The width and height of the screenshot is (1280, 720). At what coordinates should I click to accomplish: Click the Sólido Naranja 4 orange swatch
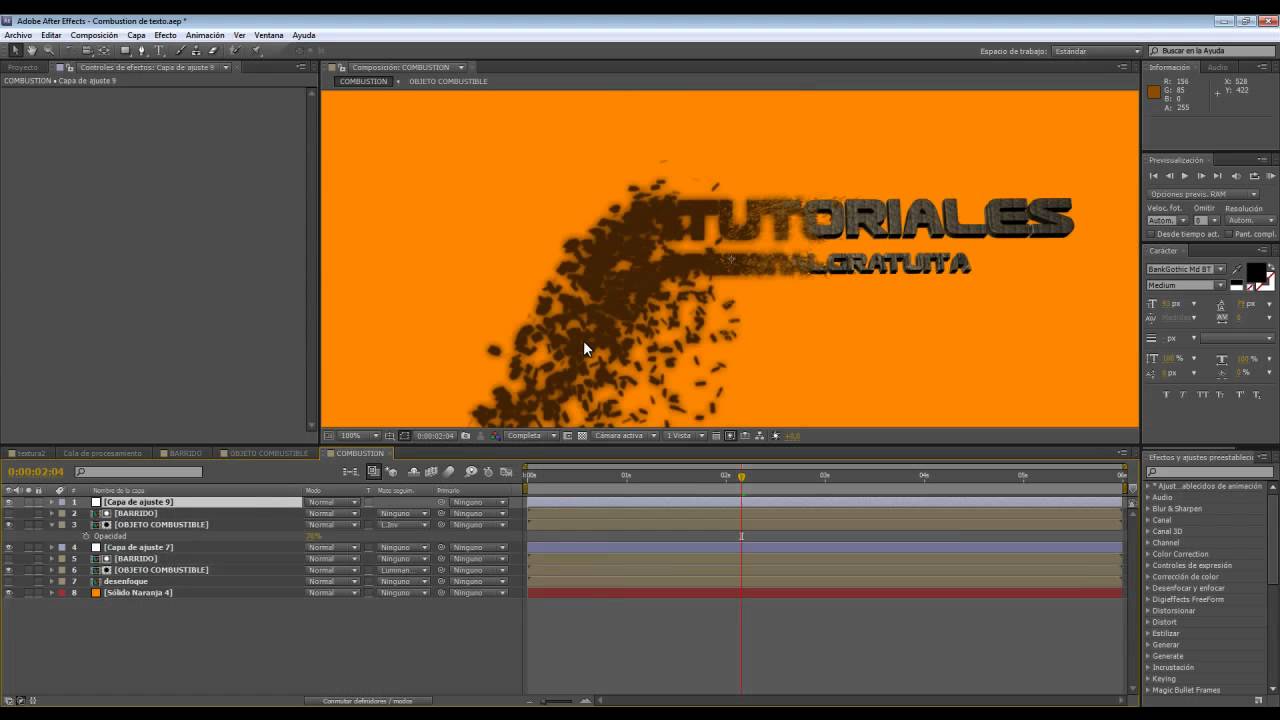click(x=96, y=593)
